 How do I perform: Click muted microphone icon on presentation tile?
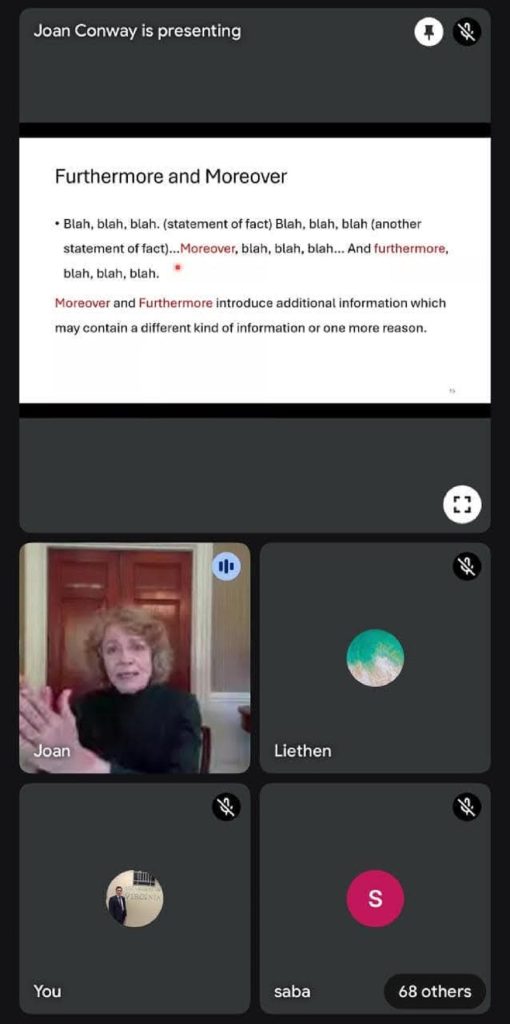pos(467,32)
